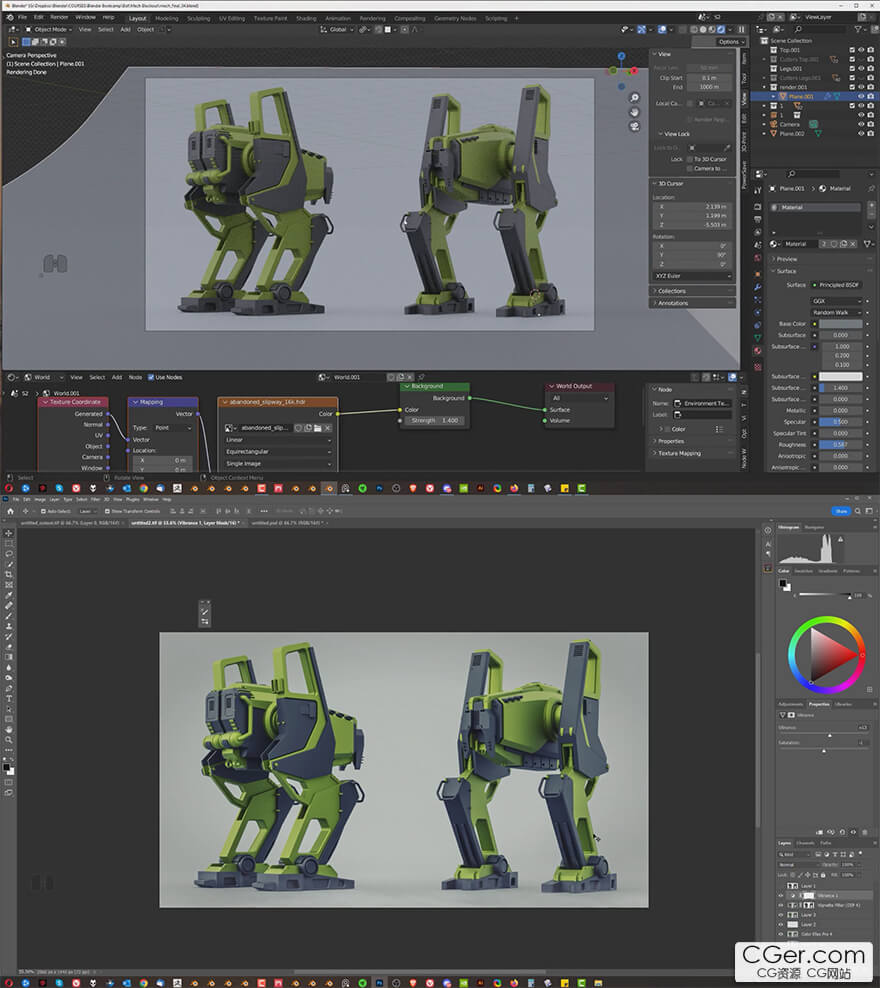Click the Options button in Blender viewport header
Screen dimensions: 880x988
point(731,42)
